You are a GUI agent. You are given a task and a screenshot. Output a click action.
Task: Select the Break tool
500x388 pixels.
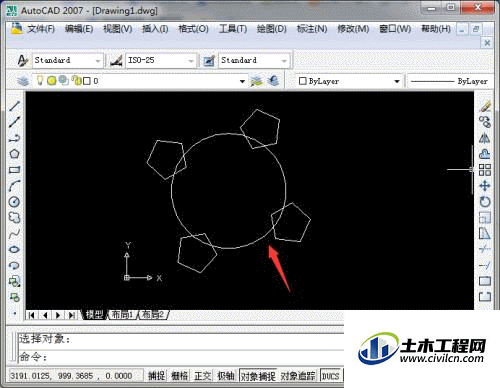(485, 297)
